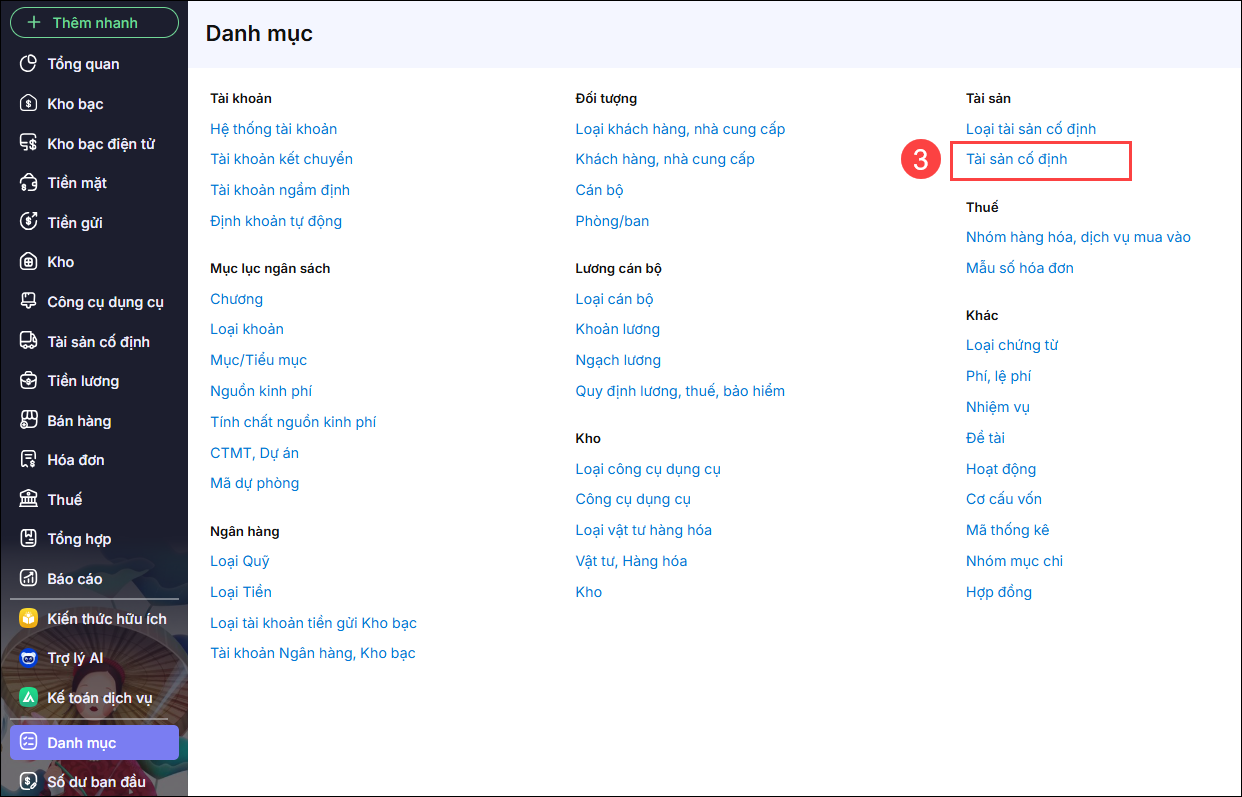The width and height of the screenshot is (1242, 797).
Task: Select the Hóa đơn invoice icon
Action: point(29,460)
